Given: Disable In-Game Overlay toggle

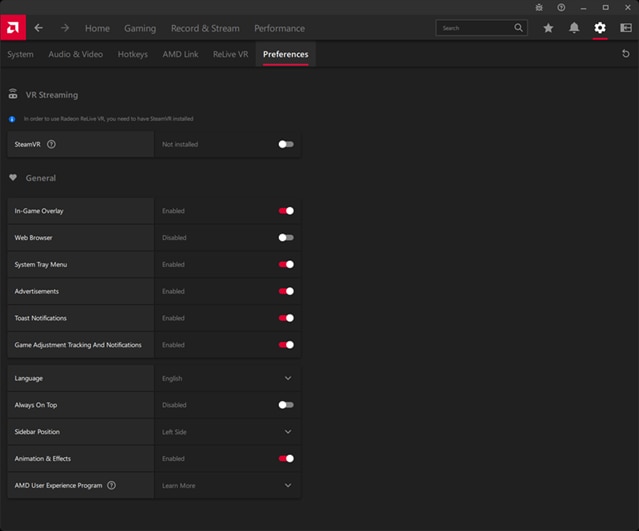Looking at the screenshot, I should point(286,211).
